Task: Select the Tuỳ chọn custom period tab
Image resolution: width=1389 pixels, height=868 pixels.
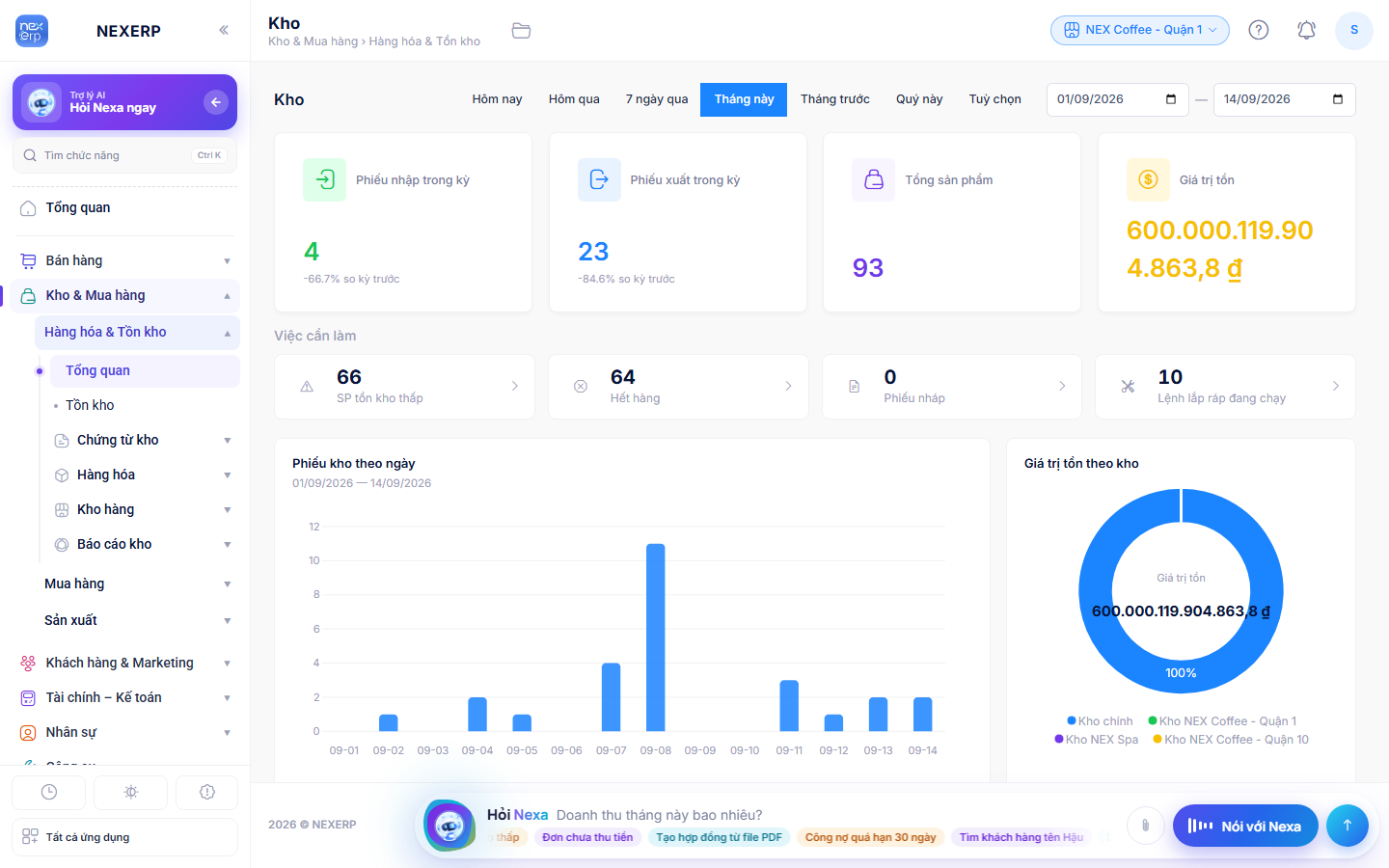Action: [x=995, y=99]
